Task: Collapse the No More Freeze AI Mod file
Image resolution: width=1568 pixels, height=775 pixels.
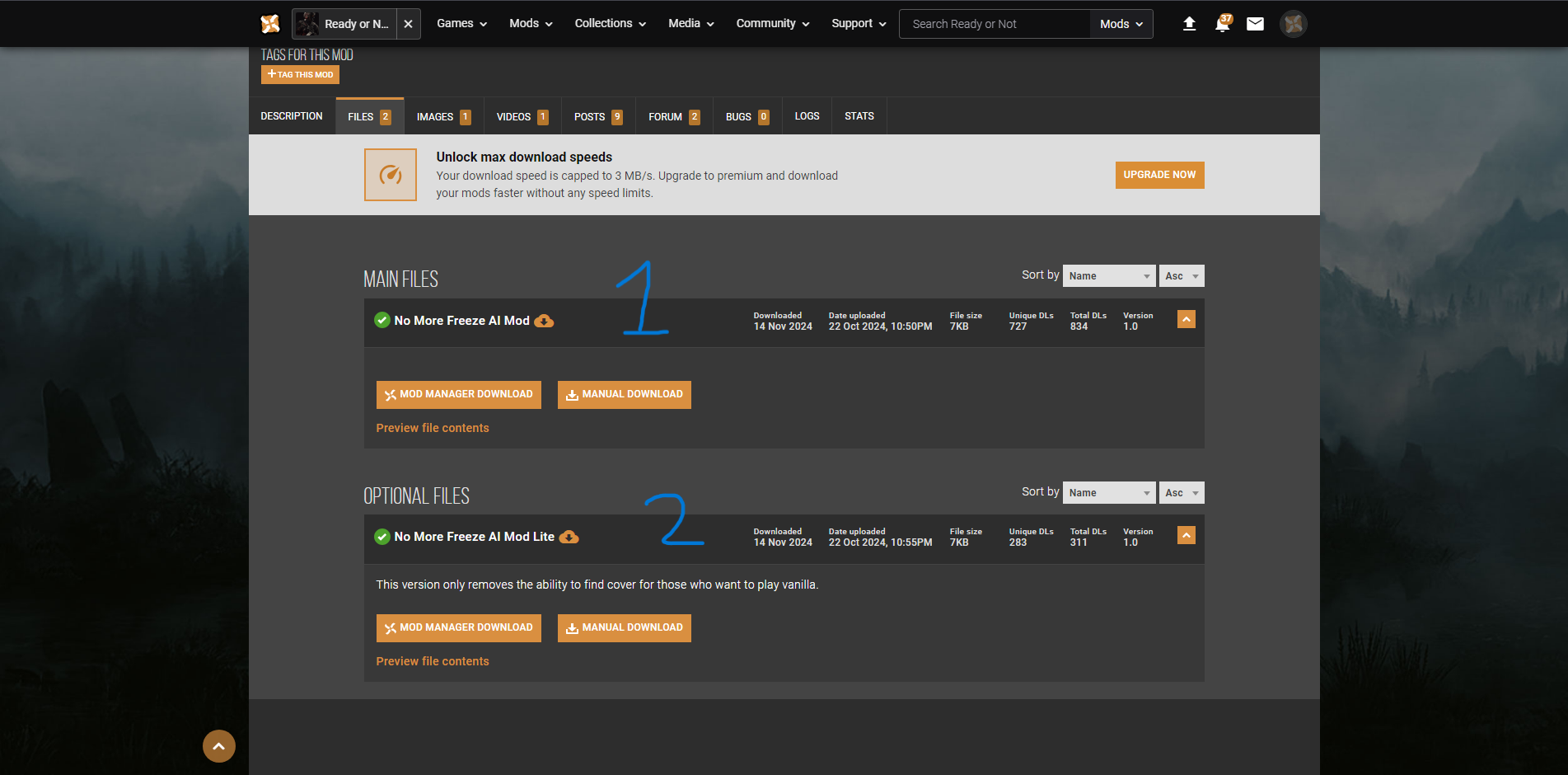Action: (1187, 319)
